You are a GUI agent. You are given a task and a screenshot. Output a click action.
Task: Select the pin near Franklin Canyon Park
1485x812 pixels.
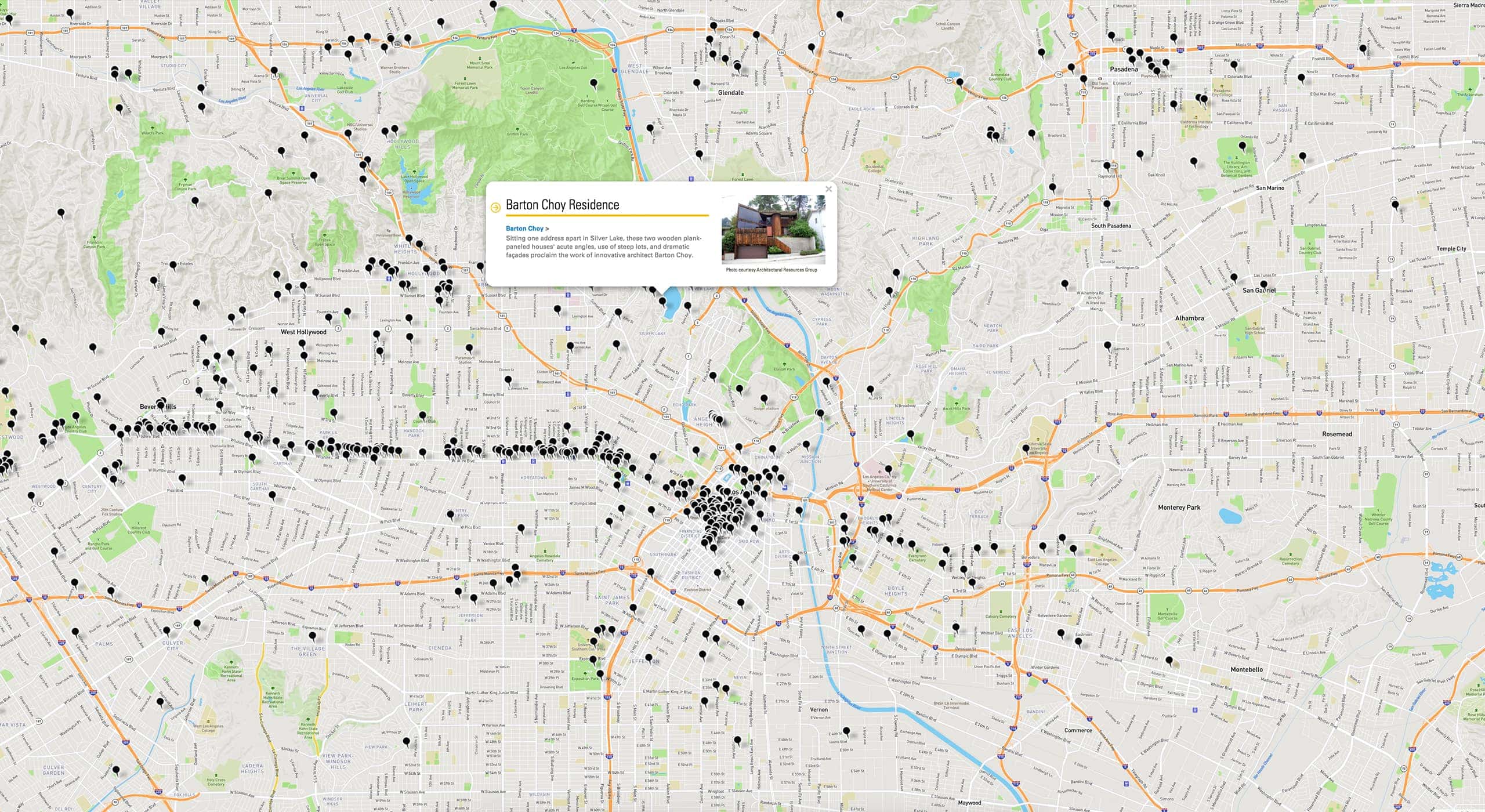(61, 213)
